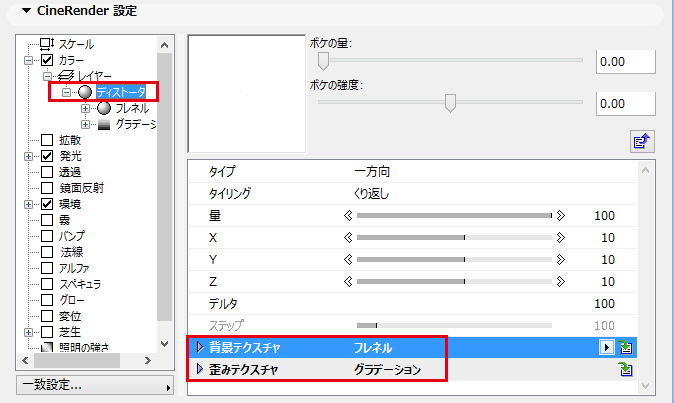Open the 一致設定... dropdown button
674x403 pixels.
[95, 385]
